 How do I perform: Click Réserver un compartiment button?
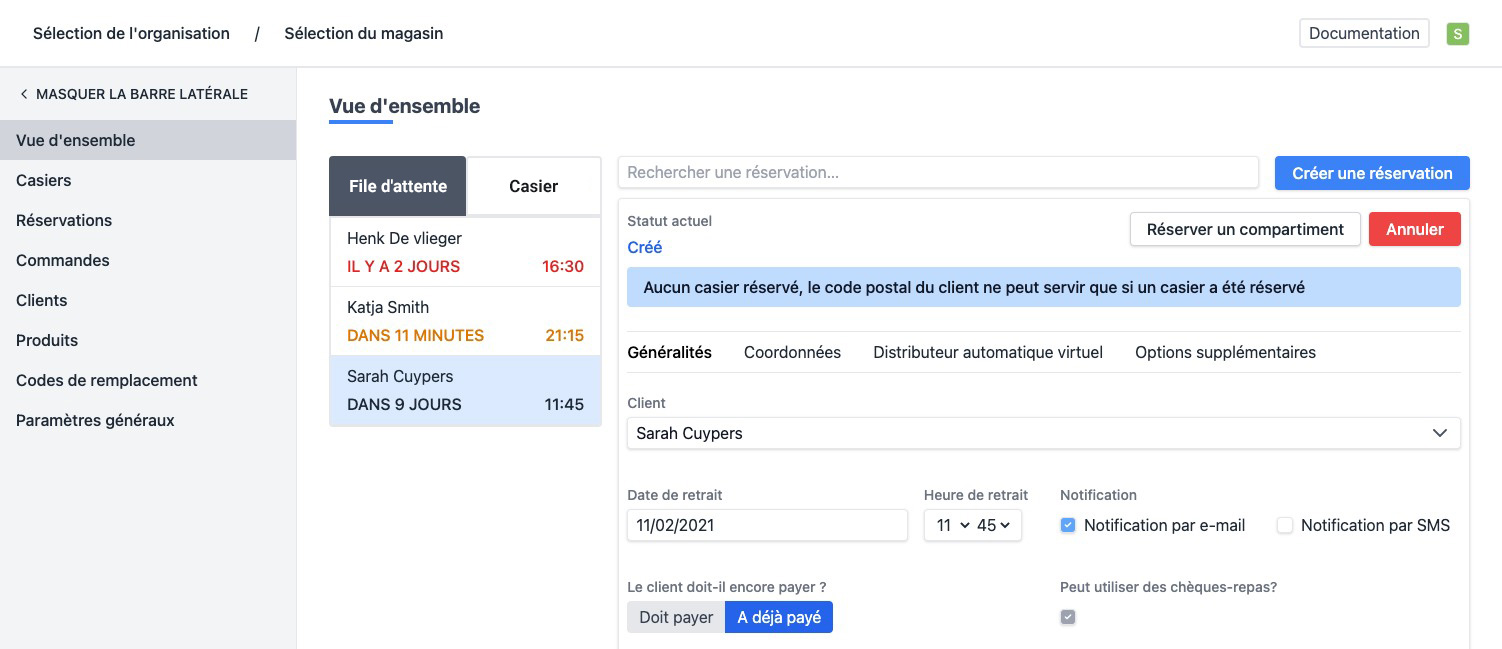point(1244,229)
